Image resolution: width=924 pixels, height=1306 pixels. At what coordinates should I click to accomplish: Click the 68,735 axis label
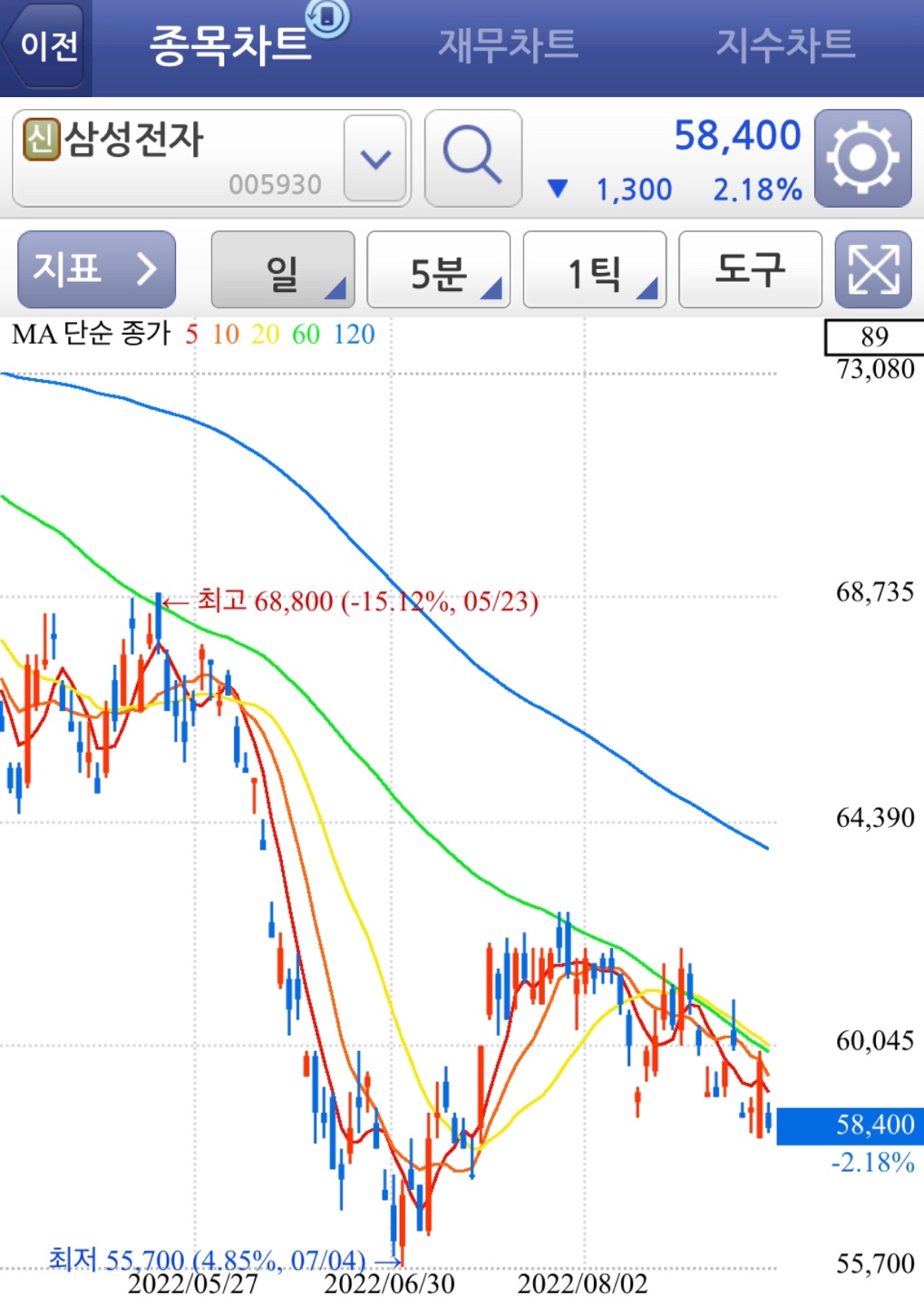click(x=875, y=592)
